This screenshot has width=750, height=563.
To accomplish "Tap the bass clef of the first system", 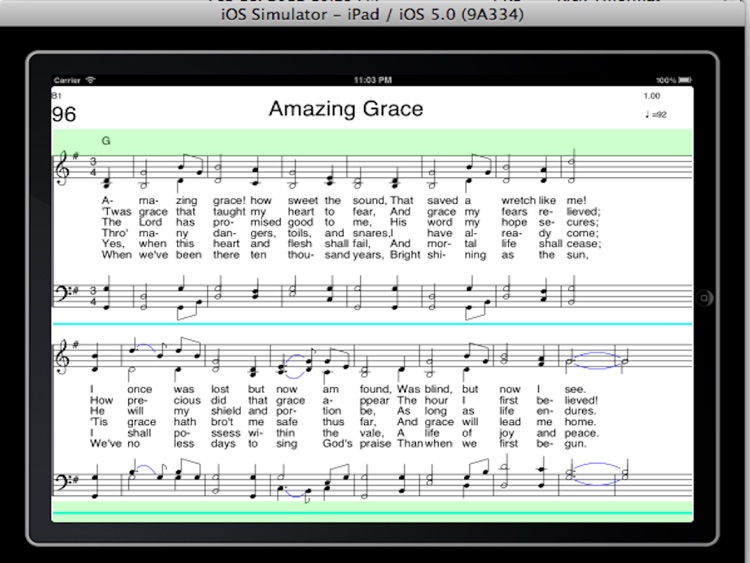I will coord(62,292).
